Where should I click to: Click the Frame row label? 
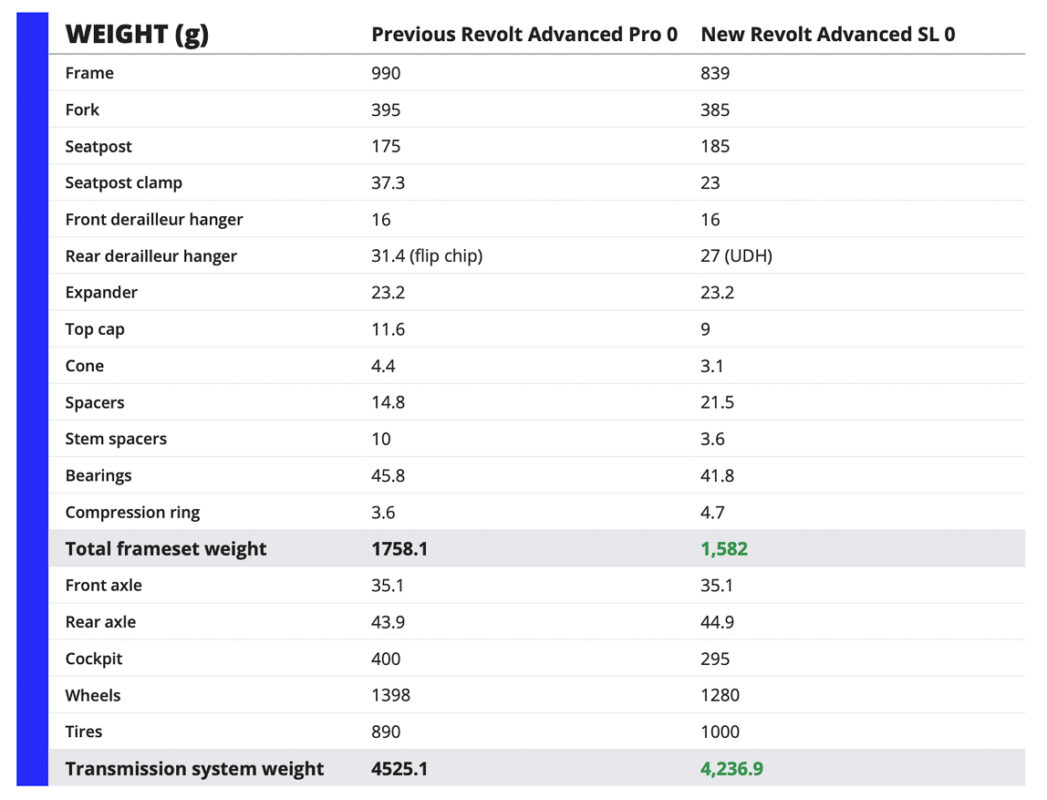click(x=89, y=73)
